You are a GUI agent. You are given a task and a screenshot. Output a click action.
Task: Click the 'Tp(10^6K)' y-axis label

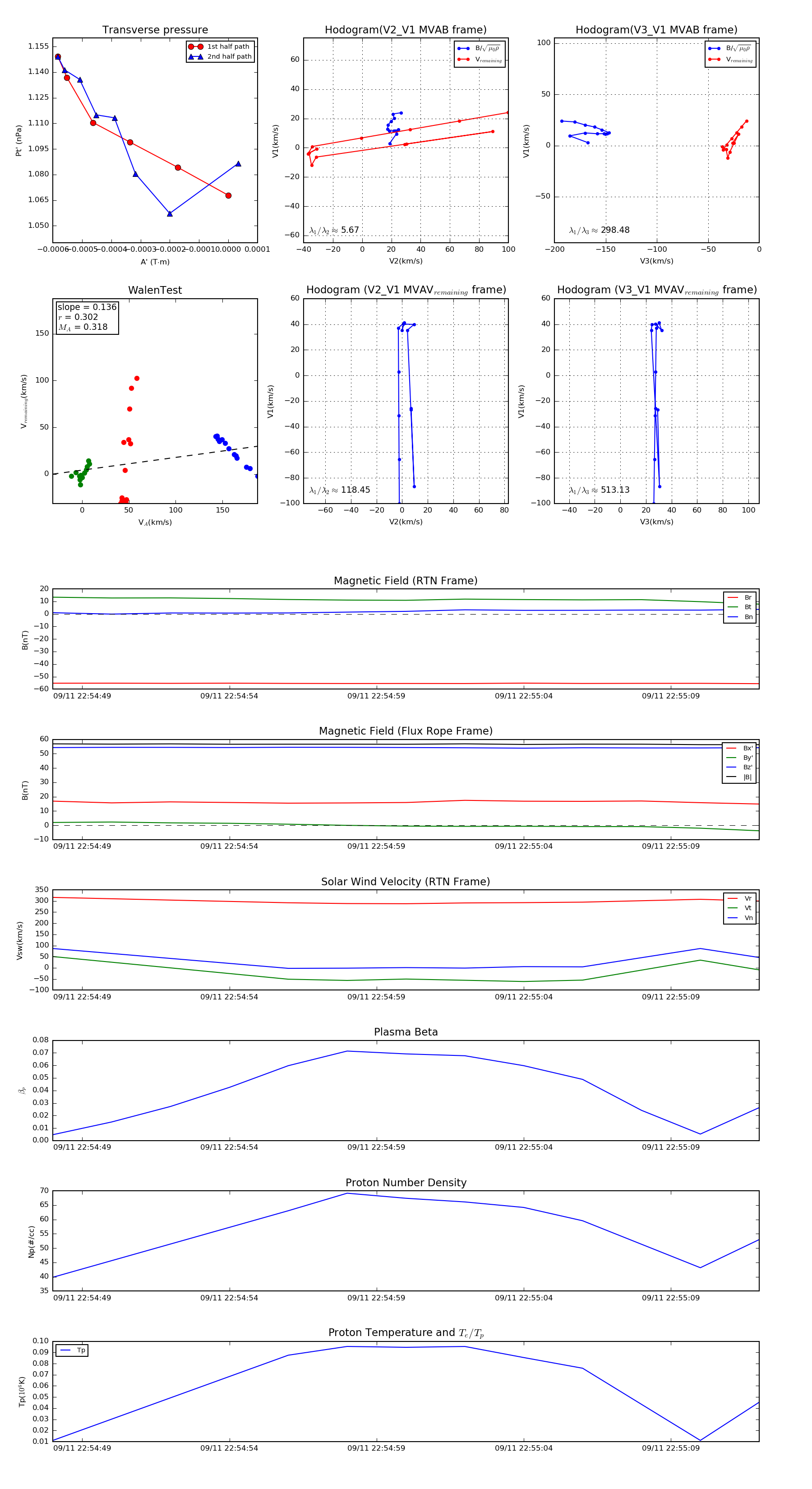[x=22, y=1392]
